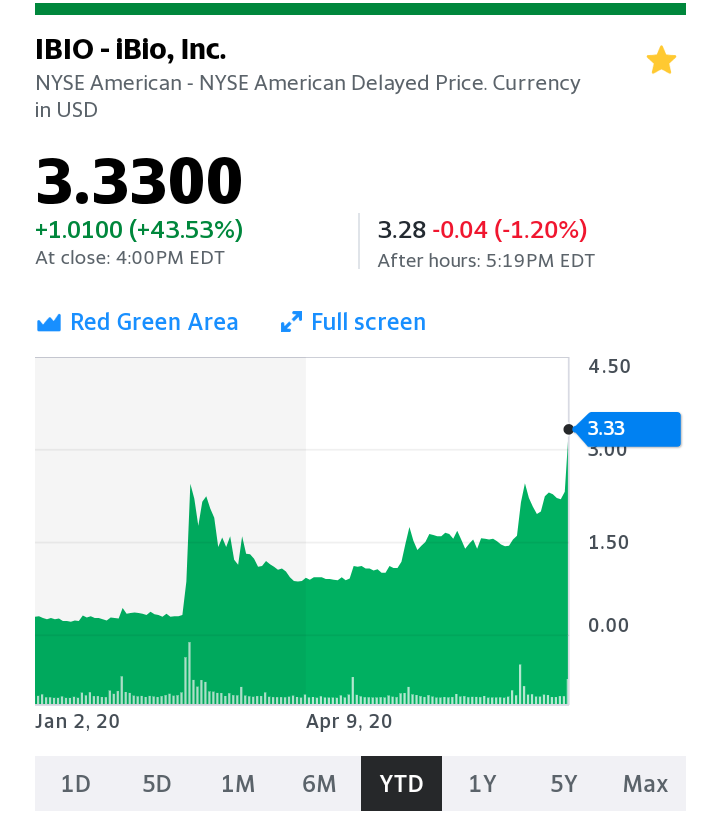
Task: Click the Full screen expand arrows icon
Action: [x=291, y=322]
